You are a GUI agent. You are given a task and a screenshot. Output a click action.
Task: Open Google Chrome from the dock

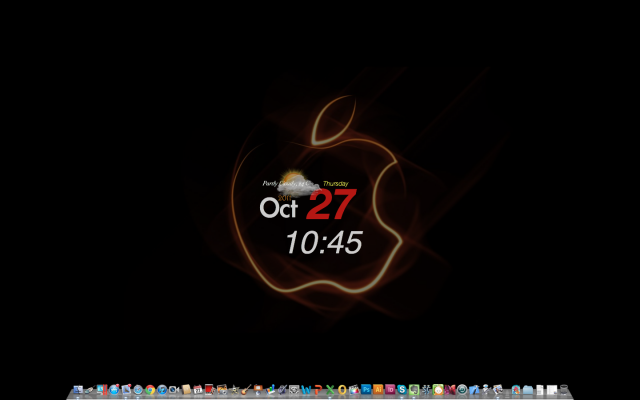point(150,390)
